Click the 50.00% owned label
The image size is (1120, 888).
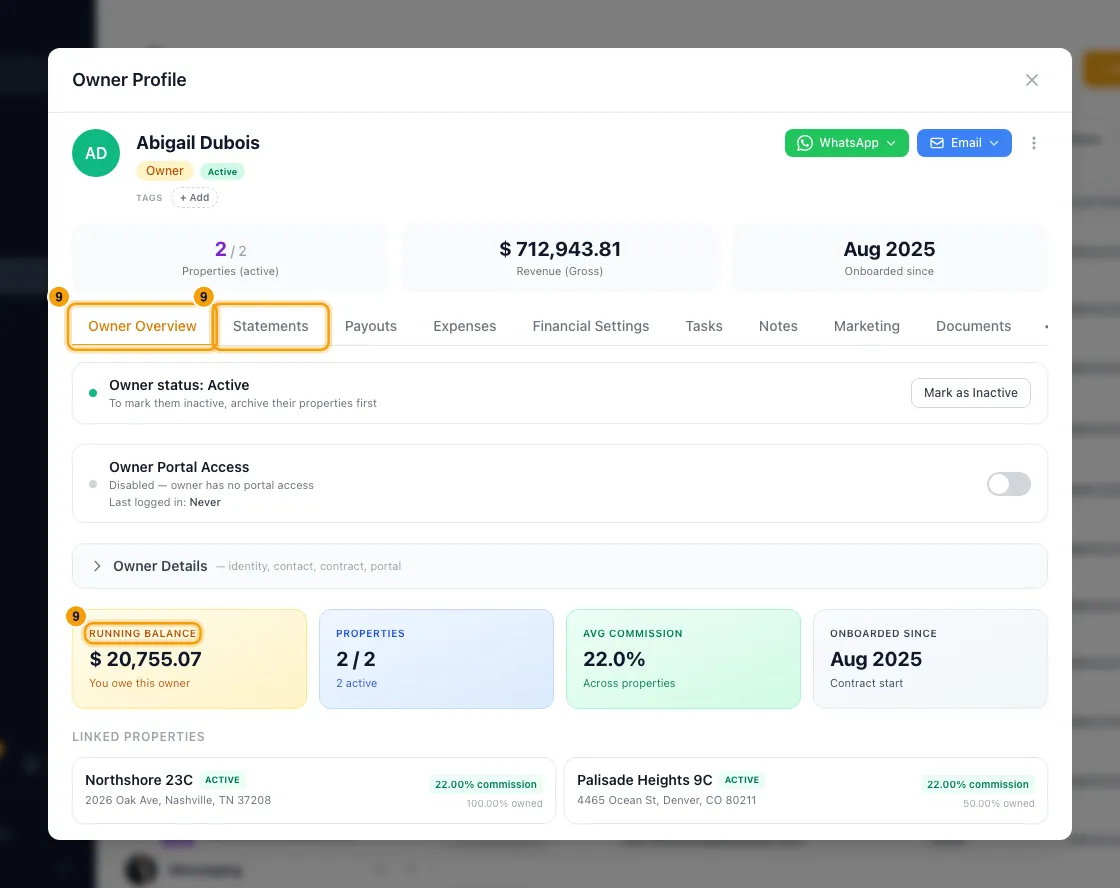999,804
